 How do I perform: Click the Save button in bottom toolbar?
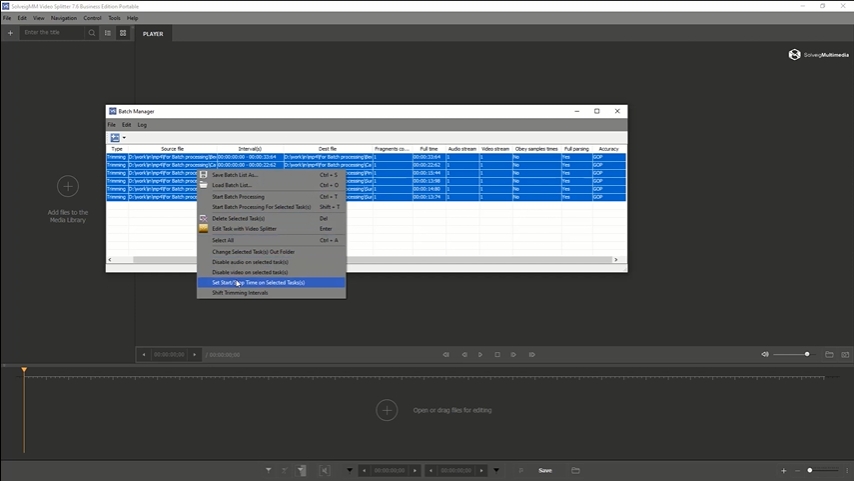tap(545, 471)
